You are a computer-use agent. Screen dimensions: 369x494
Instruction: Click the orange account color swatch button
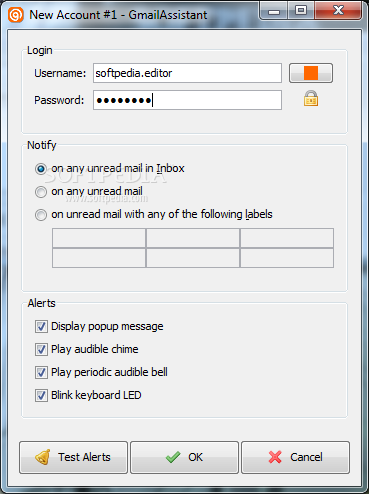tap(311, 73)
